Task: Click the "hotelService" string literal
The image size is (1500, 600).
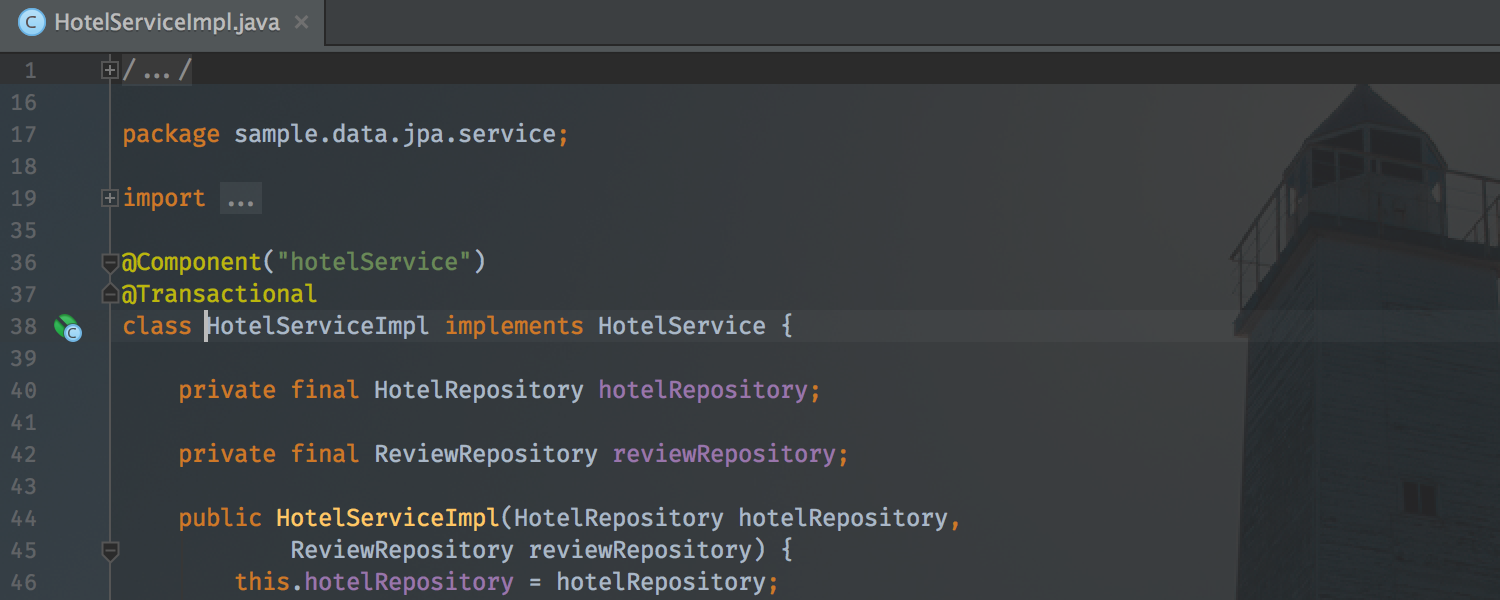Action: (374, 262)
